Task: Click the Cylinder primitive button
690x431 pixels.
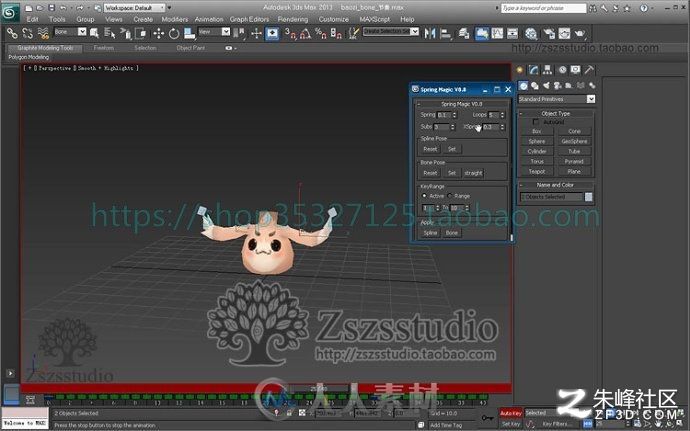Action: point(537,151)
